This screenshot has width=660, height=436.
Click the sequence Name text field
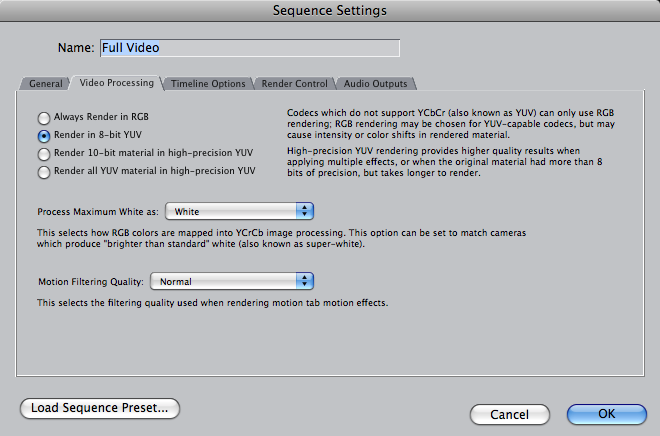click(x=250, y=48)
